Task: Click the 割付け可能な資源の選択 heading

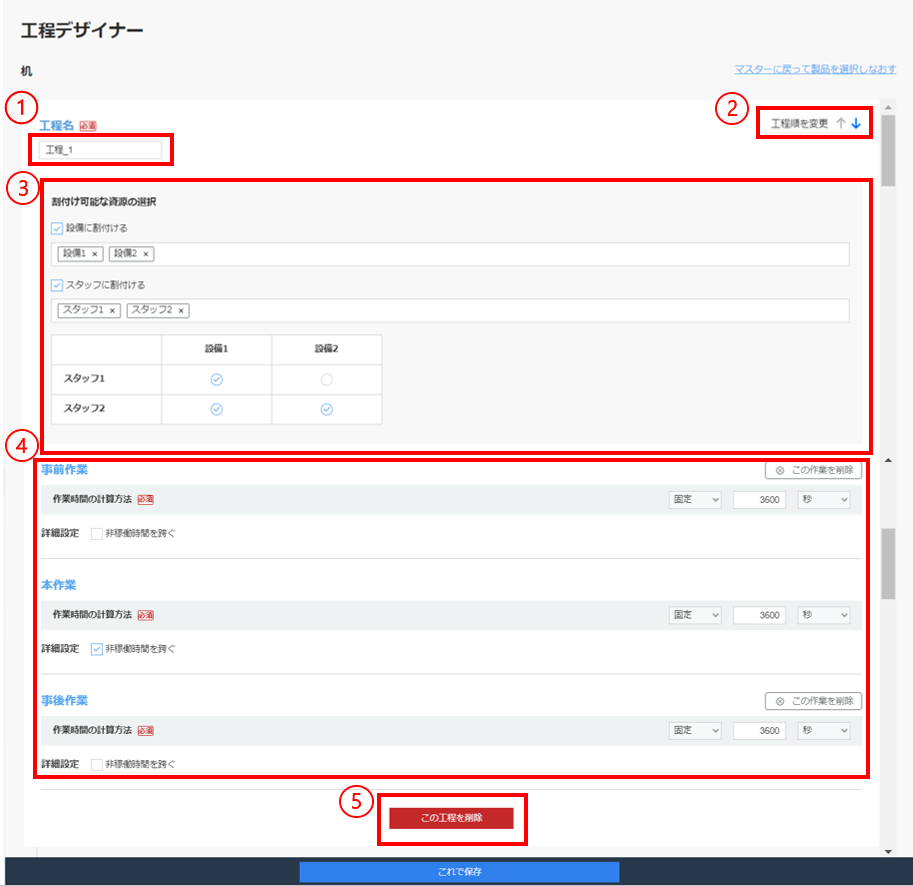Action: (x=104, y=202)
